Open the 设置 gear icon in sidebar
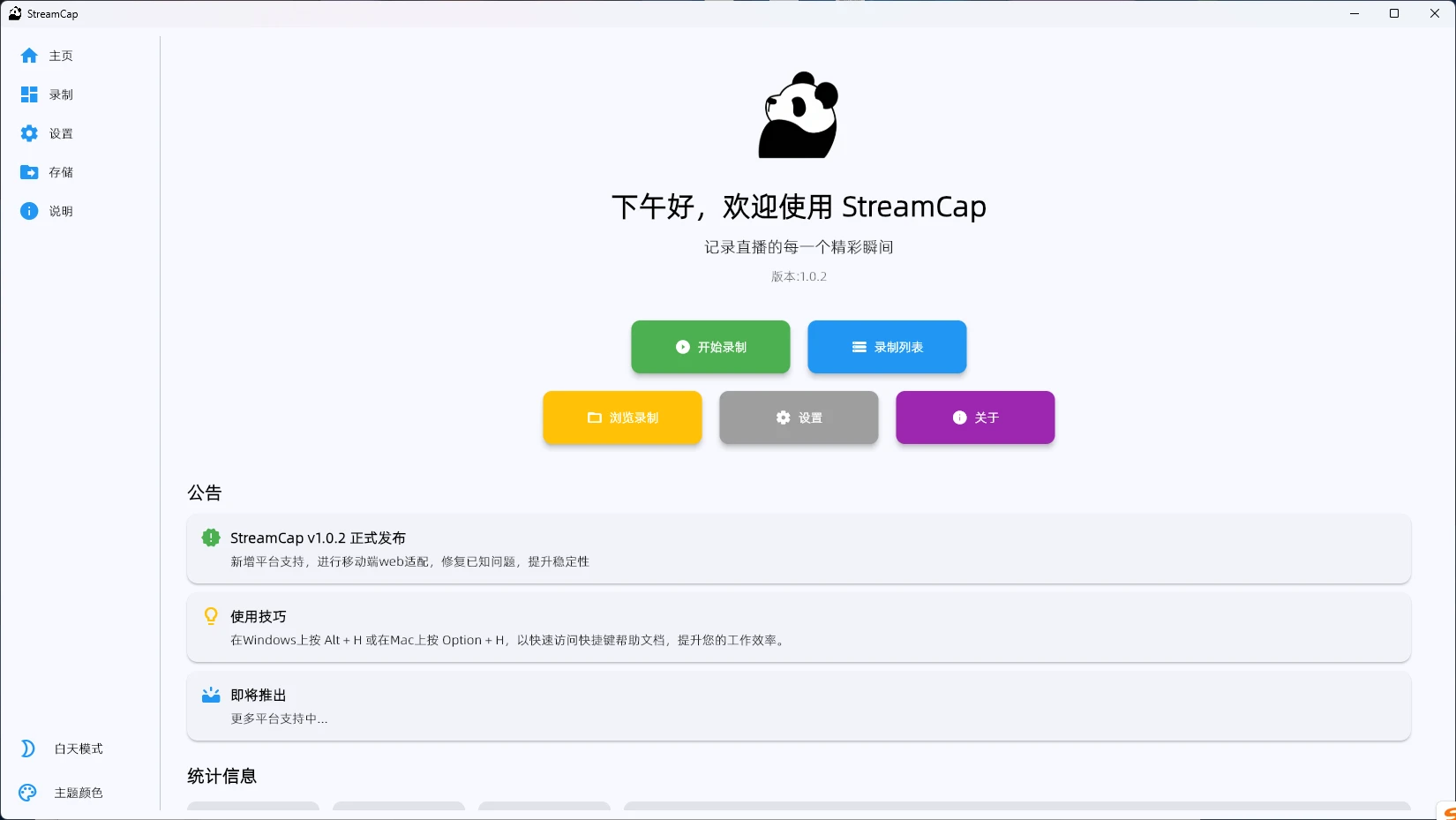1456x820 pixels. click(x=29, y=133)
